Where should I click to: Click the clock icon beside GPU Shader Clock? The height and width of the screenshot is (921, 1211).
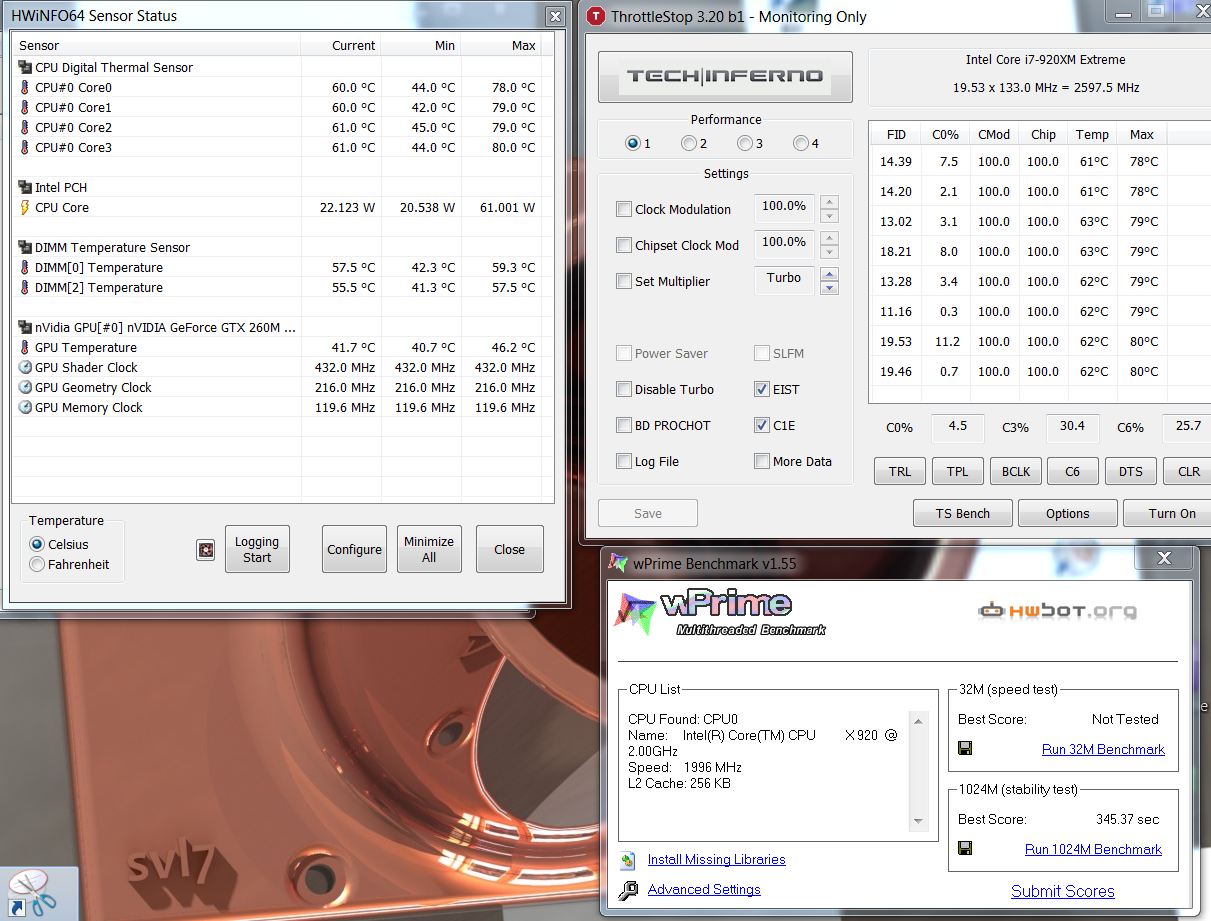click(25, 367)
